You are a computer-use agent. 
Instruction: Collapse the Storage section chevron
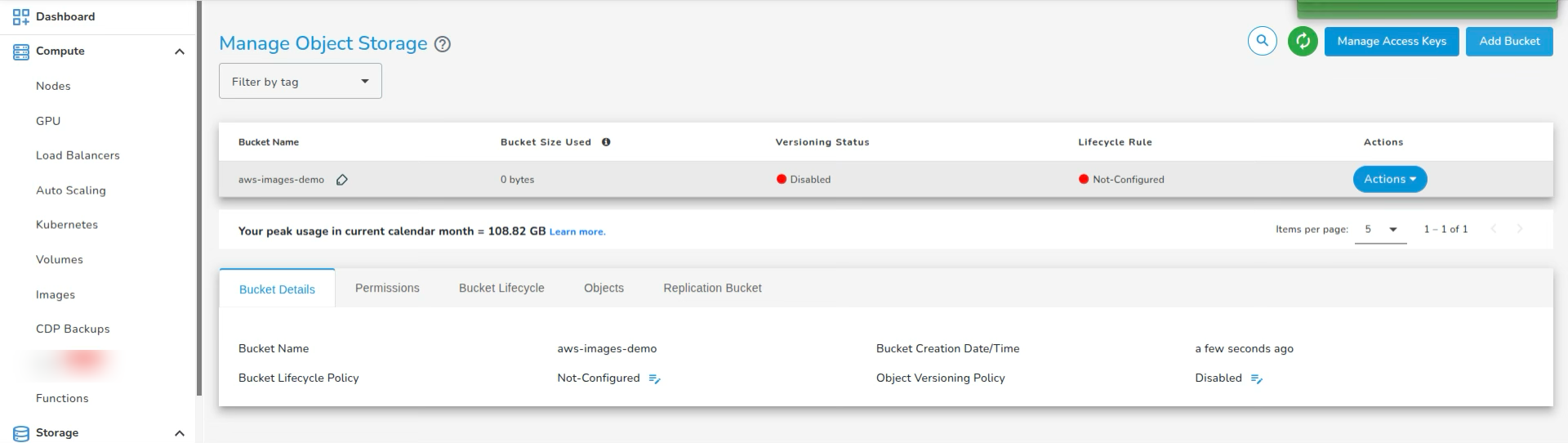point(180,433)
